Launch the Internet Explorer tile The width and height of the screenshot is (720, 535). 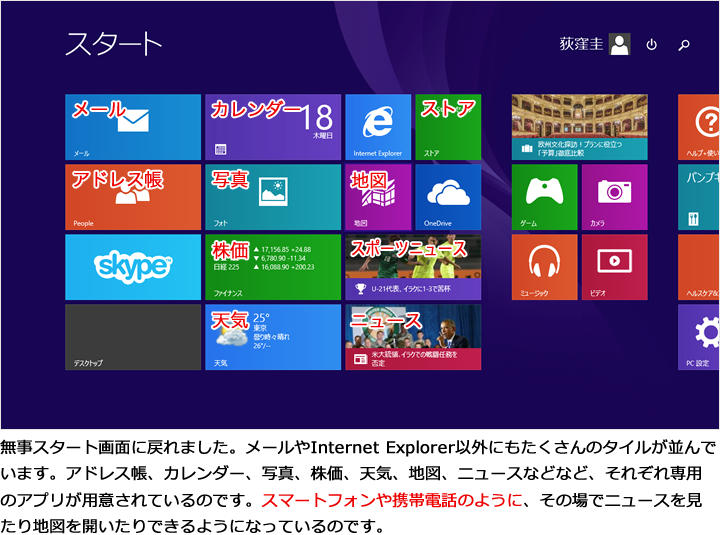[378, 127]
